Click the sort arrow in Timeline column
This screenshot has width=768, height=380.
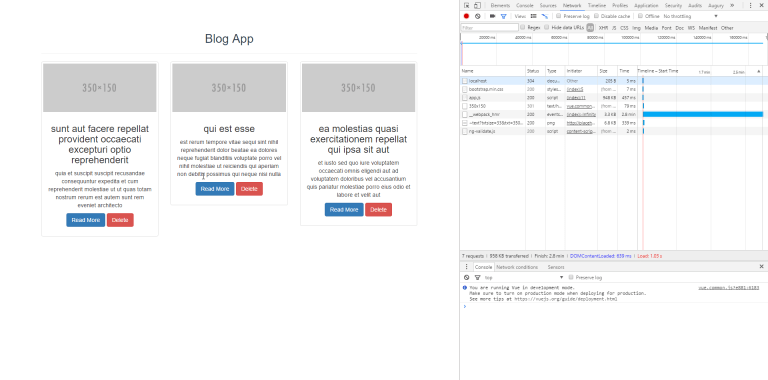tap(759, 71)
